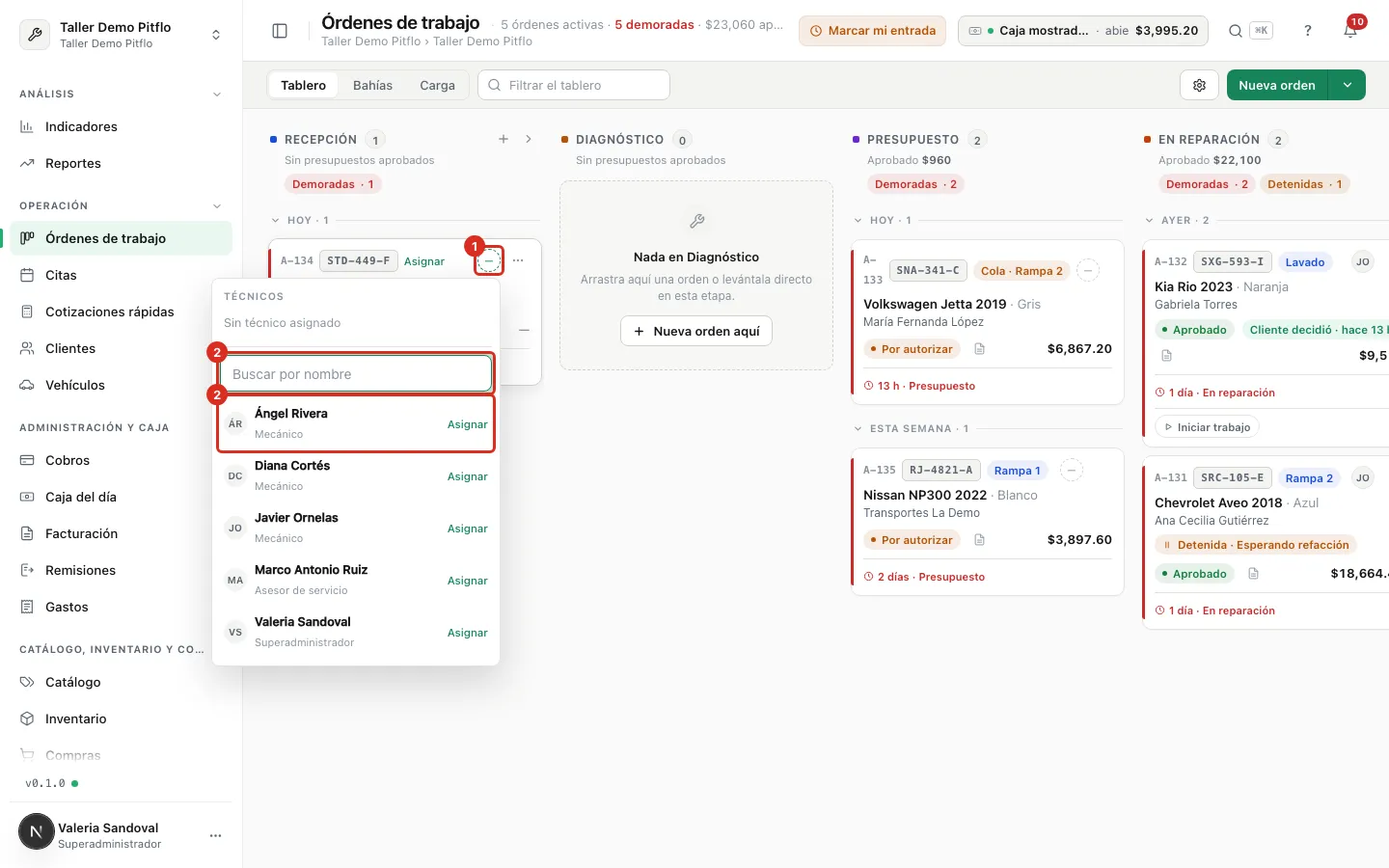Open the help question mark icon
The height and width of the screenshot is (868, 1389).
tap(1308, 31)
